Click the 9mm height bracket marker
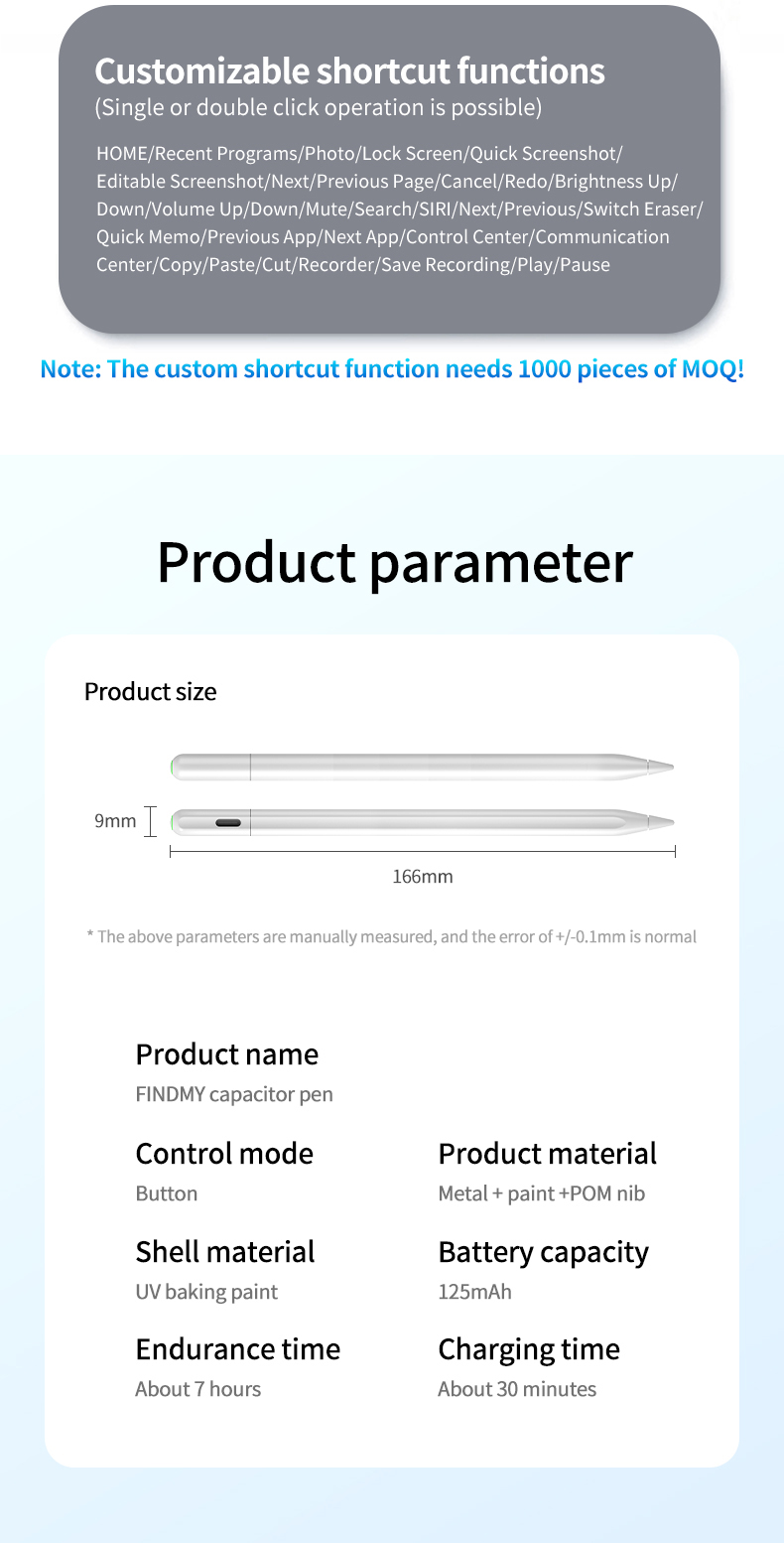This screenshot has width=784, height=1543. (151, 821)
